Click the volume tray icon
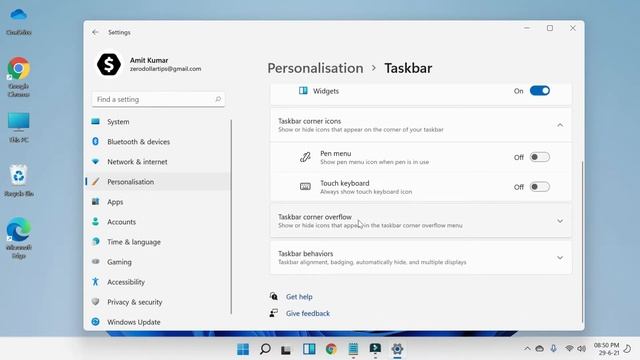Viewport: 640px width, 360px height. tap(581, 349)
